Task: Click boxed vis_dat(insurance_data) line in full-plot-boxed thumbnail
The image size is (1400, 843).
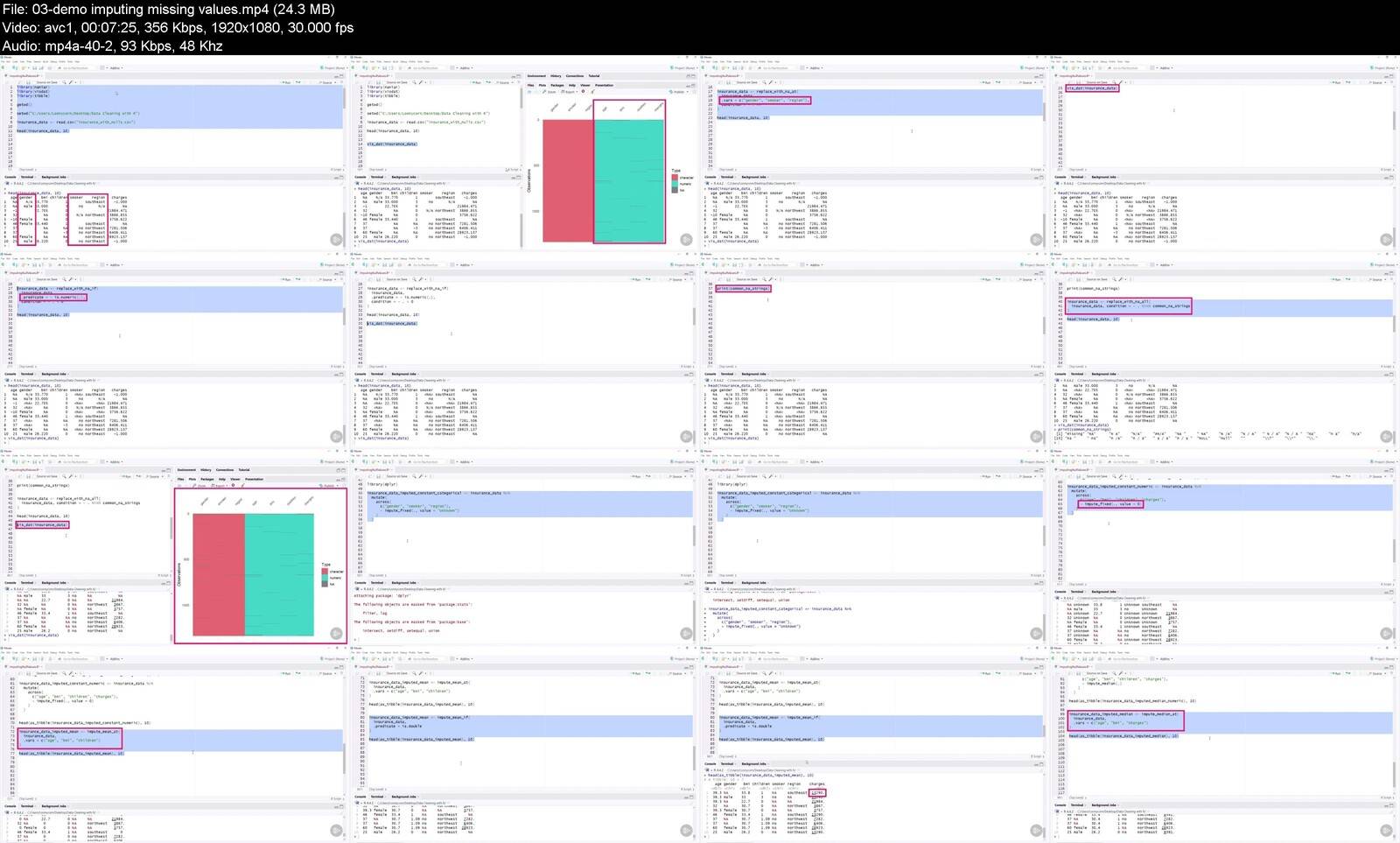Action: [42, 524]
